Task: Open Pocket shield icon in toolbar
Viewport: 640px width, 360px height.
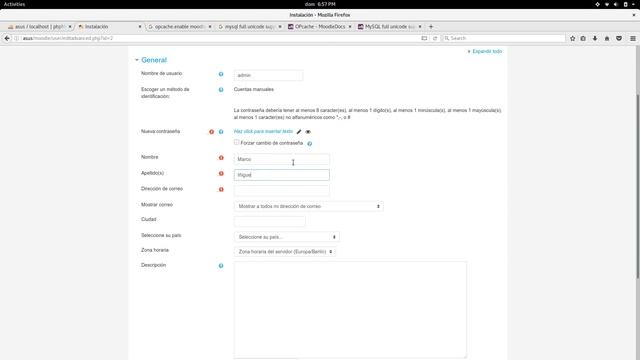Action: [619, 38]
